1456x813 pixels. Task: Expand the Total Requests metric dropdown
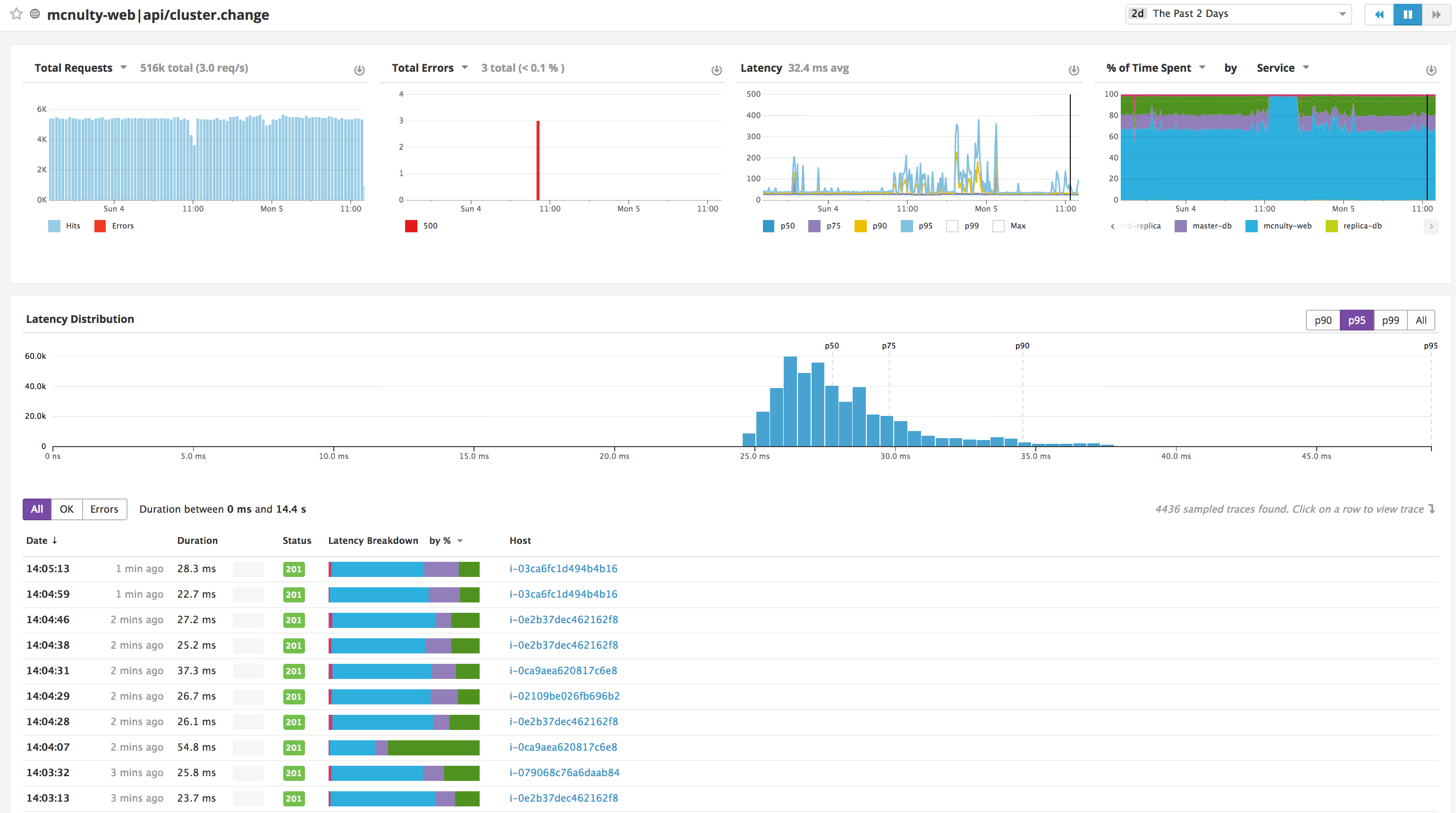point(123,68)
